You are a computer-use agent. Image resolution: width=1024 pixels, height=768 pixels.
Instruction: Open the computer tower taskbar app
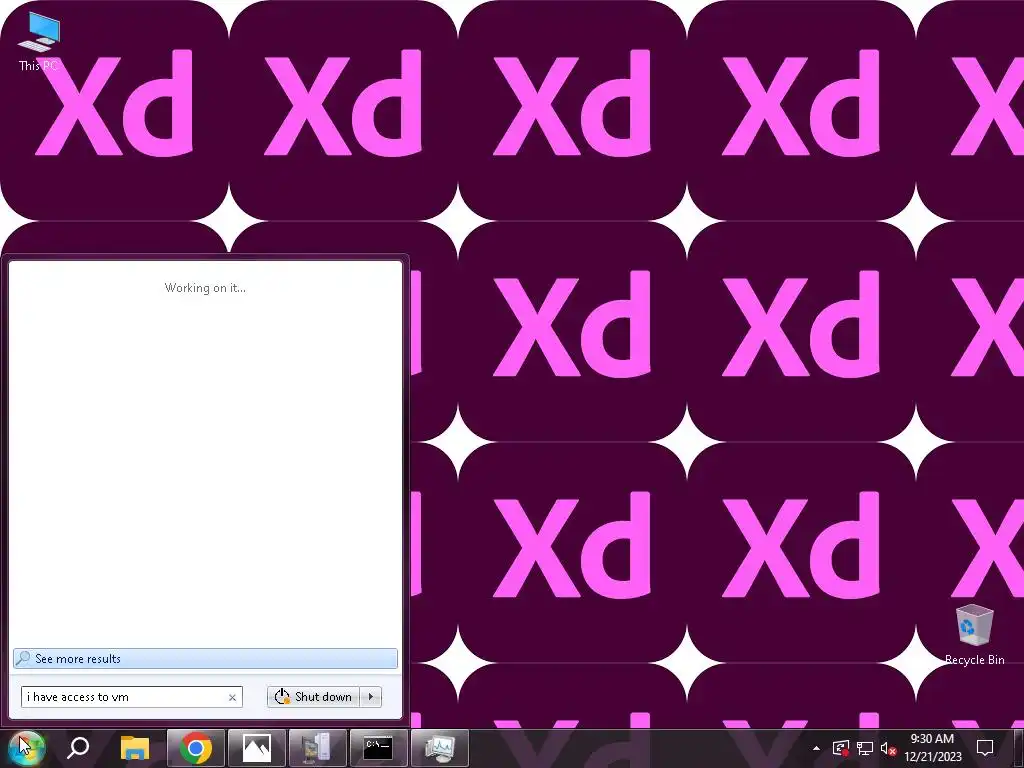tap(318, 748)
